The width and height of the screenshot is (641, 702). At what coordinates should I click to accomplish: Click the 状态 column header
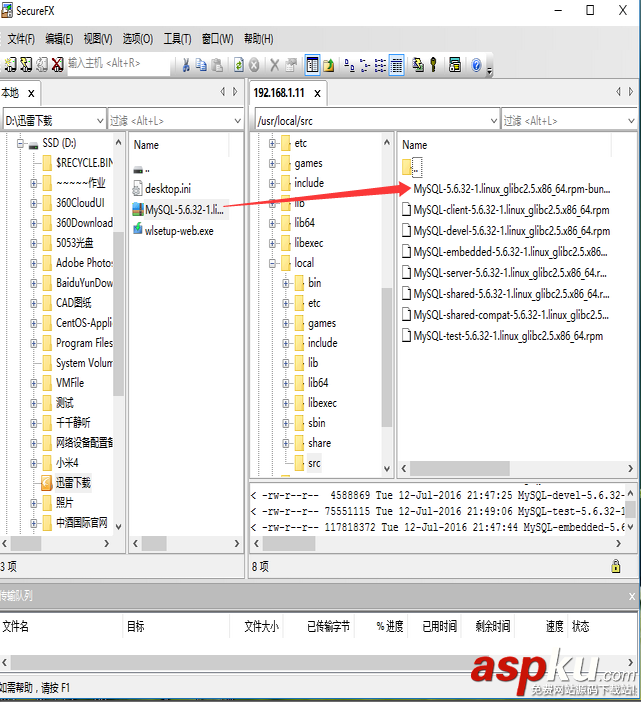[x=581, y=626]
